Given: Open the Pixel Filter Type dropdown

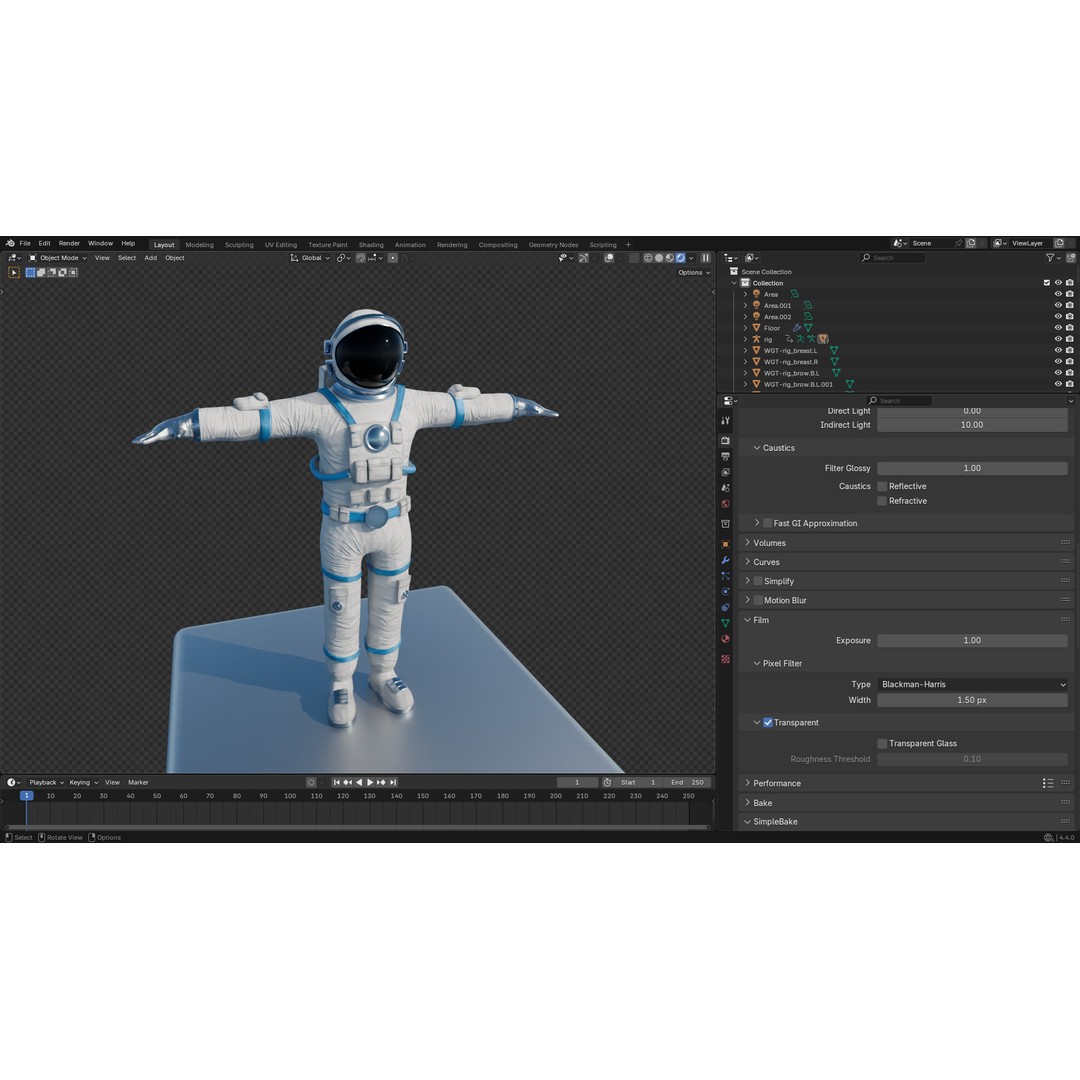Looking at the screenshot, I should pos(970,684).
